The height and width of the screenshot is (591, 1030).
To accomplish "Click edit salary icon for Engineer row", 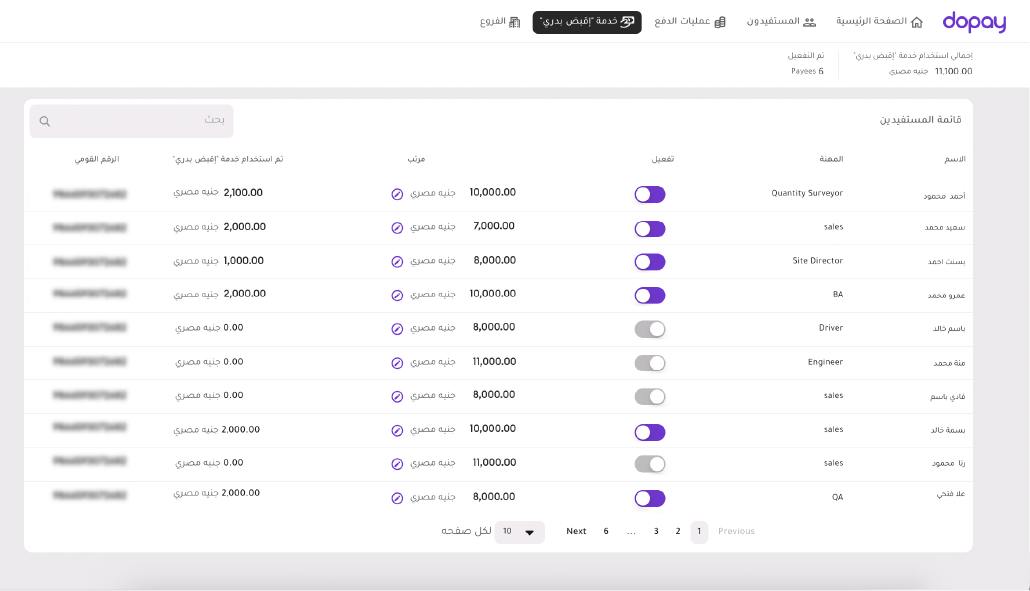I will [397, 363].
